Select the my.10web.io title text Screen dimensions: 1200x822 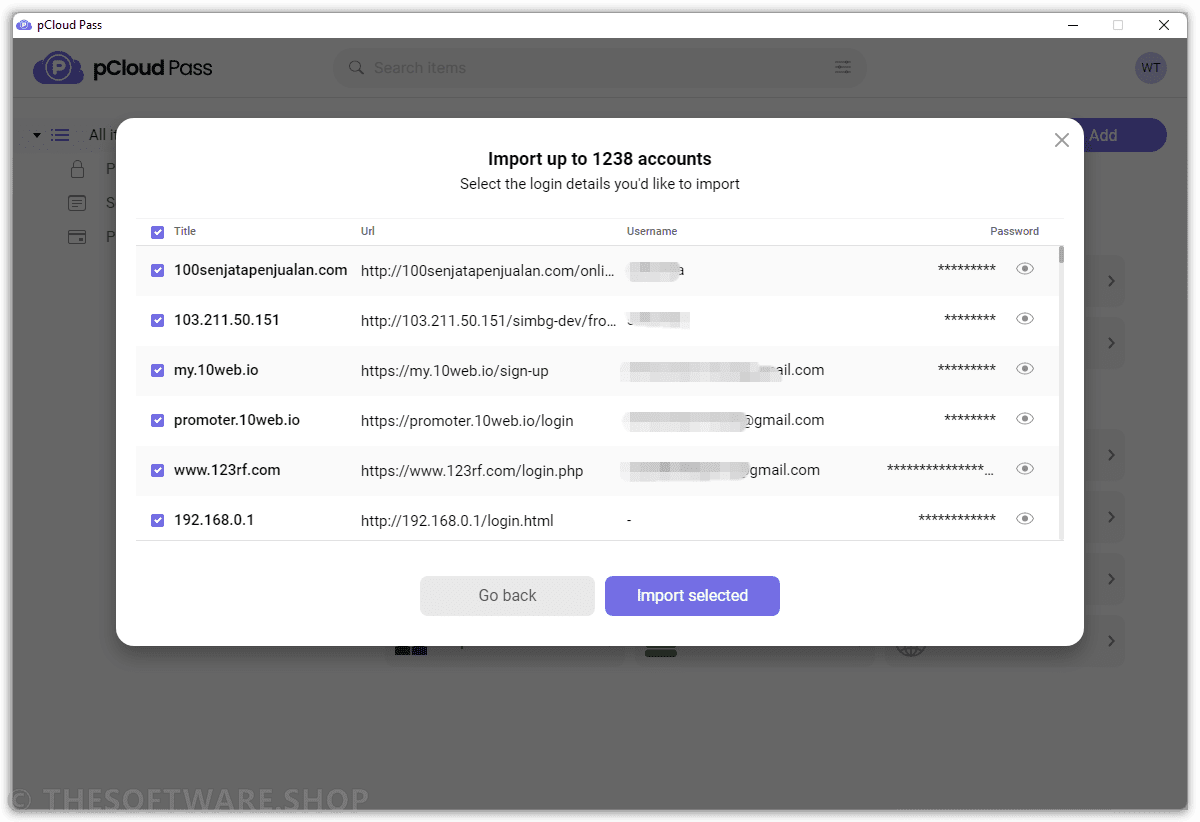216,370
